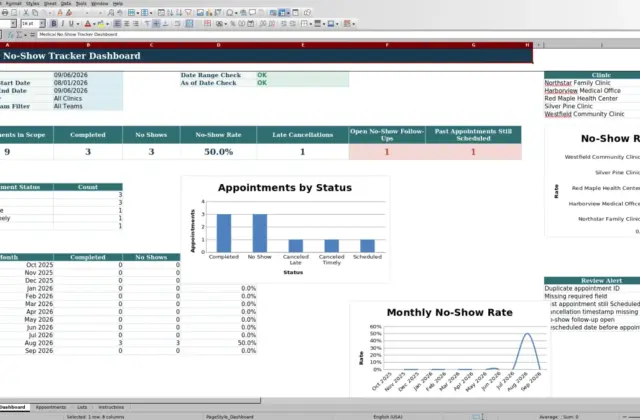
Task: Click the Find and Replace icon
Action: point(111,13)
